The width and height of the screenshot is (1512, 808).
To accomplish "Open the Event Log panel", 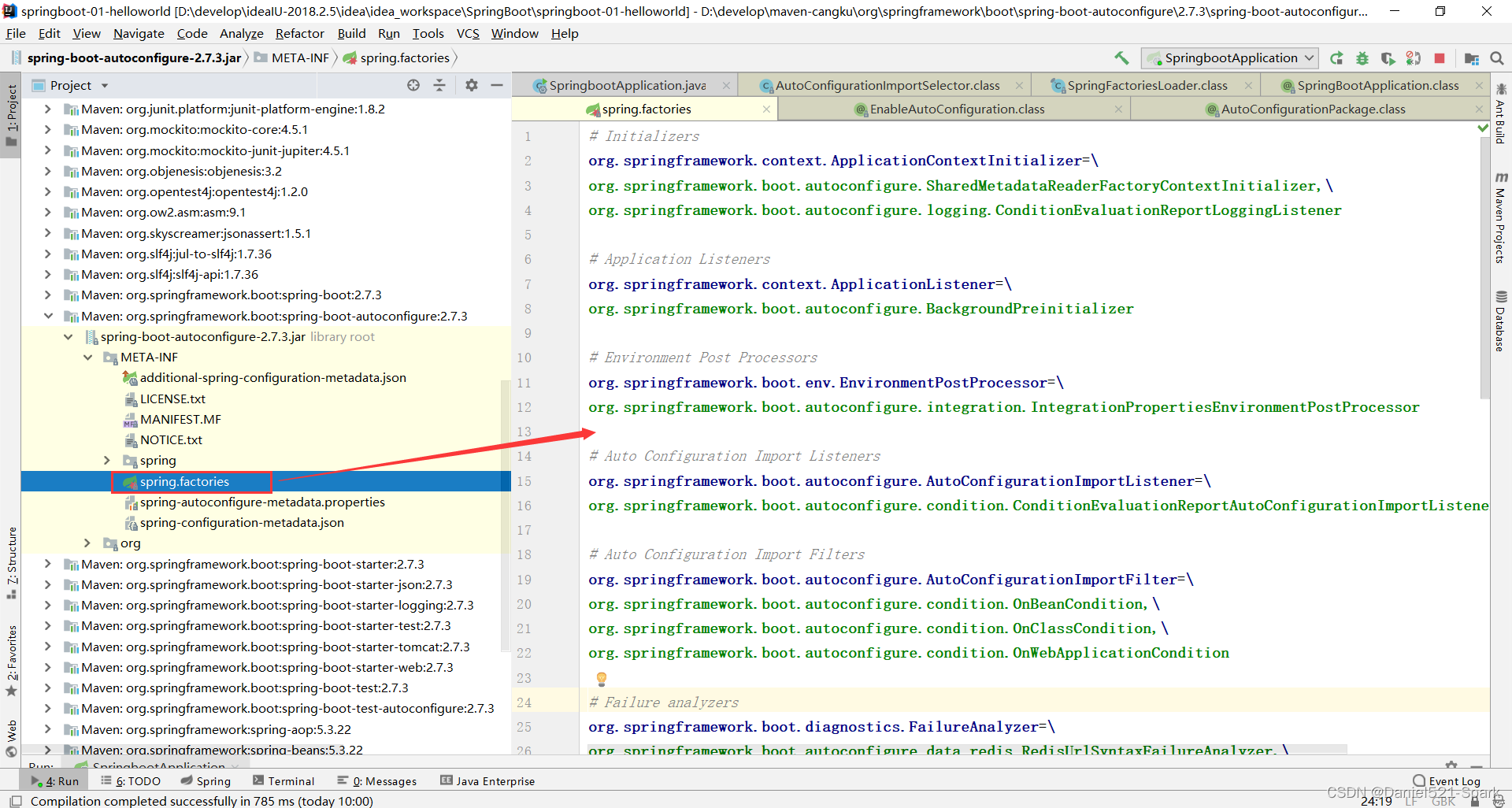I will (x=1447, y=781).
